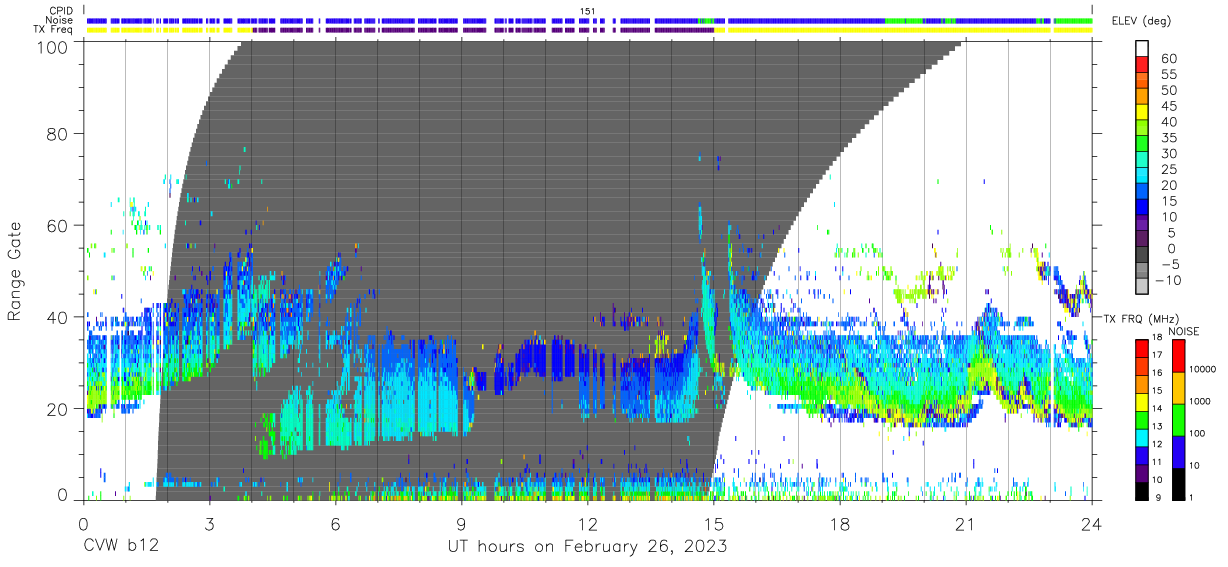Click the 21 tick on UT hours axis
This screenshot has width=1228, height=567.
pos(966,525)
